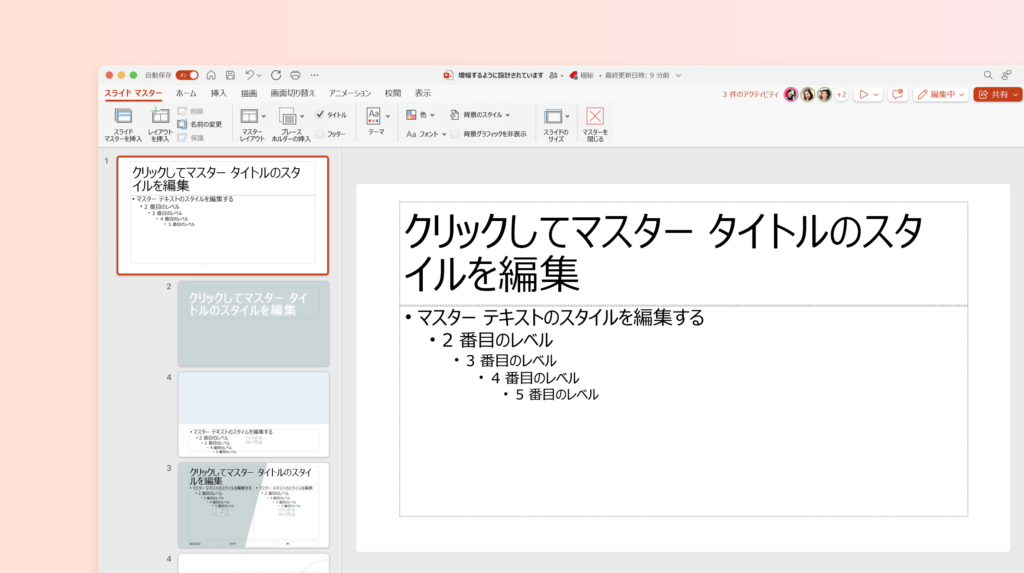Click the print icon in title bar
The height and width of the screenshot is (573, 1024).
tap(295, 75)
